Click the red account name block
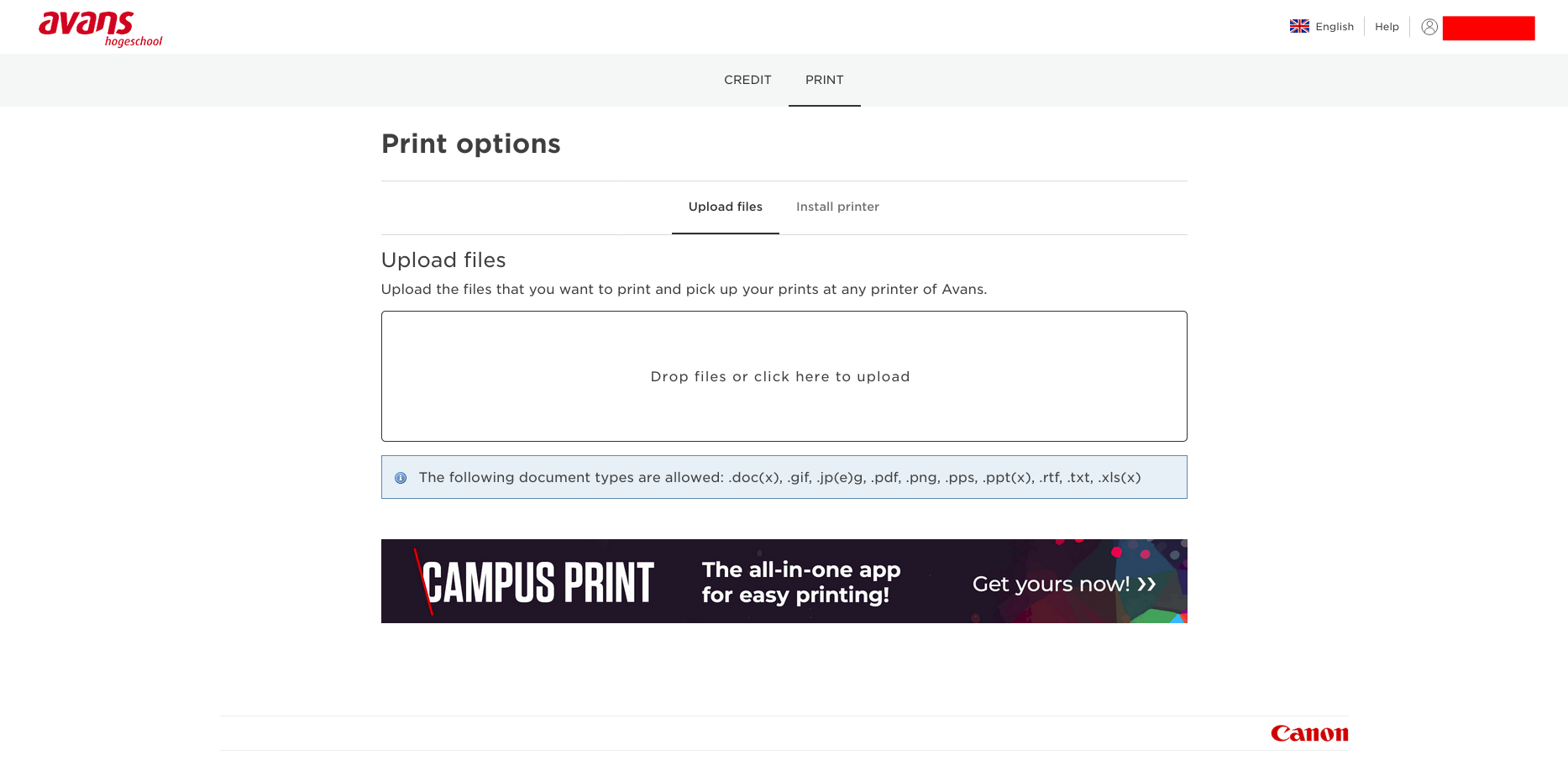 [x=1488, y=29]
